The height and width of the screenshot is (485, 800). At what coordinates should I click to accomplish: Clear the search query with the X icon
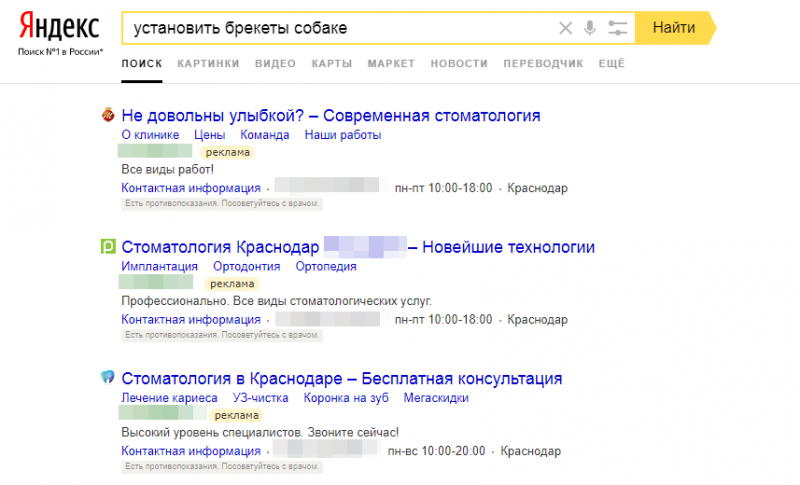tap(565, 28)
